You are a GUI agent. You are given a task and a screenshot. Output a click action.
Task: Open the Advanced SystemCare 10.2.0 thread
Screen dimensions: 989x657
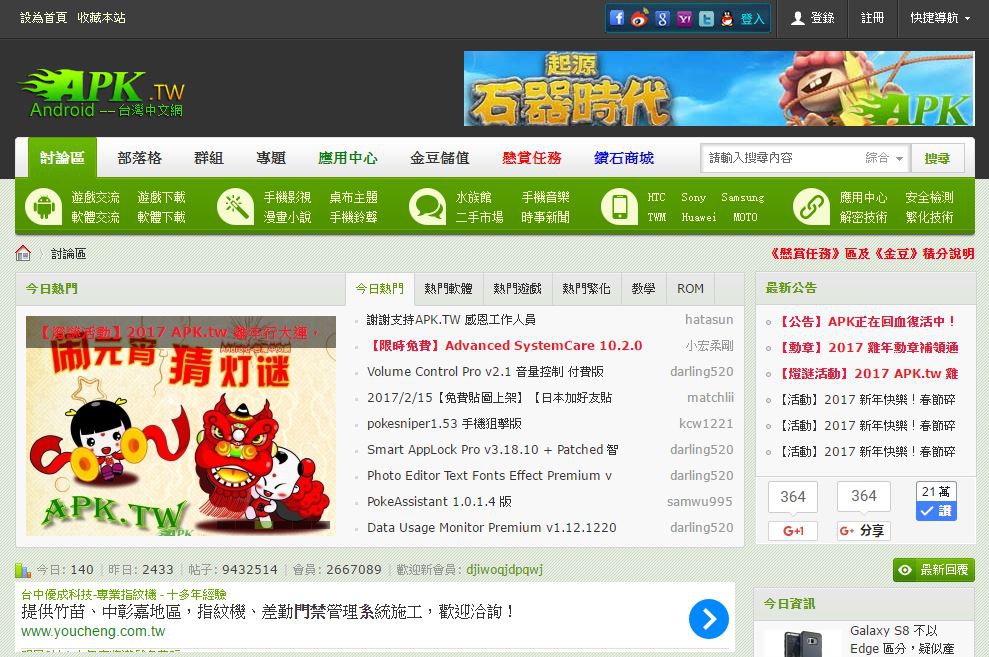505,346
